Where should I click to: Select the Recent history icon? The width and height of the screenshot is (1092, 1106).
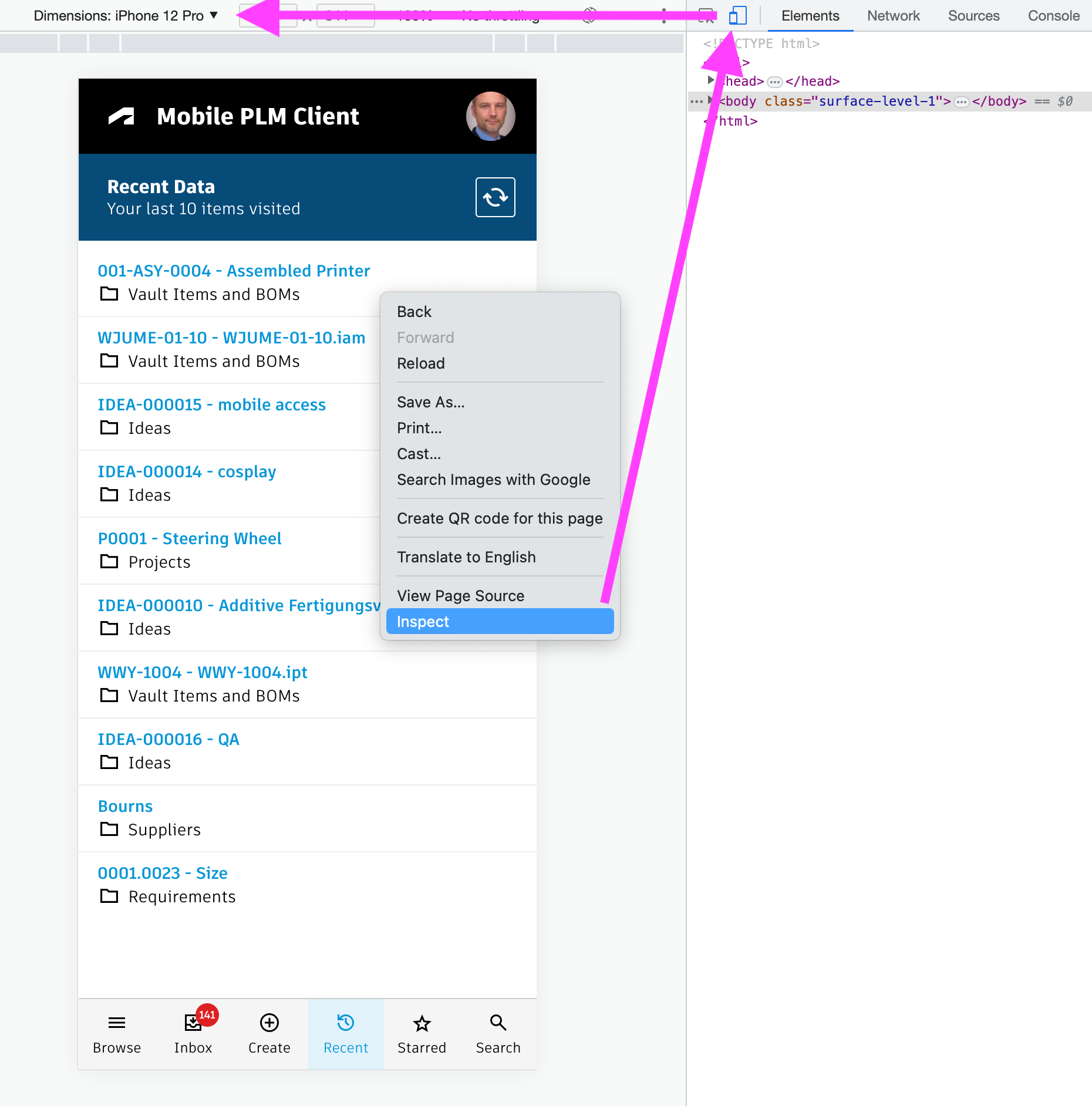coord(345,1023)
